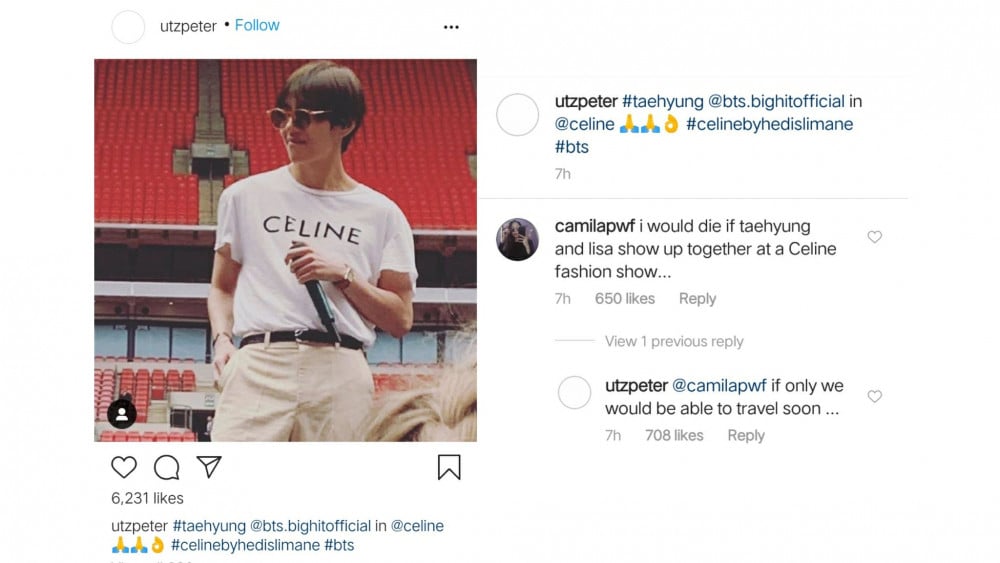The image size is (1000, 563).
Task: View the 650 likes on comment
Action: tap(624, 298)
